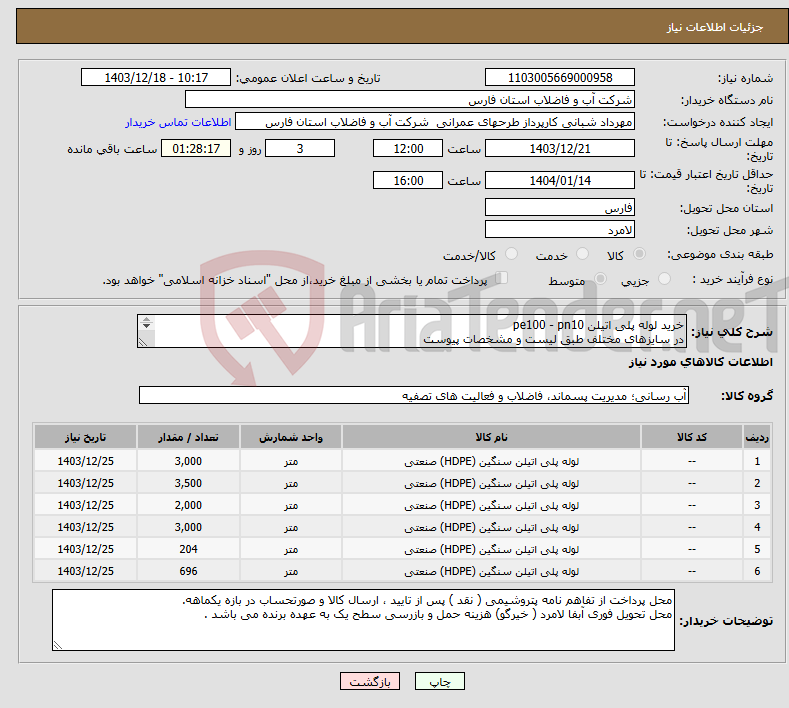Click the quantity 2,000 in row 3
This screenshot has width=789, height=708.
pyautogui.click(x=188, y=505)
